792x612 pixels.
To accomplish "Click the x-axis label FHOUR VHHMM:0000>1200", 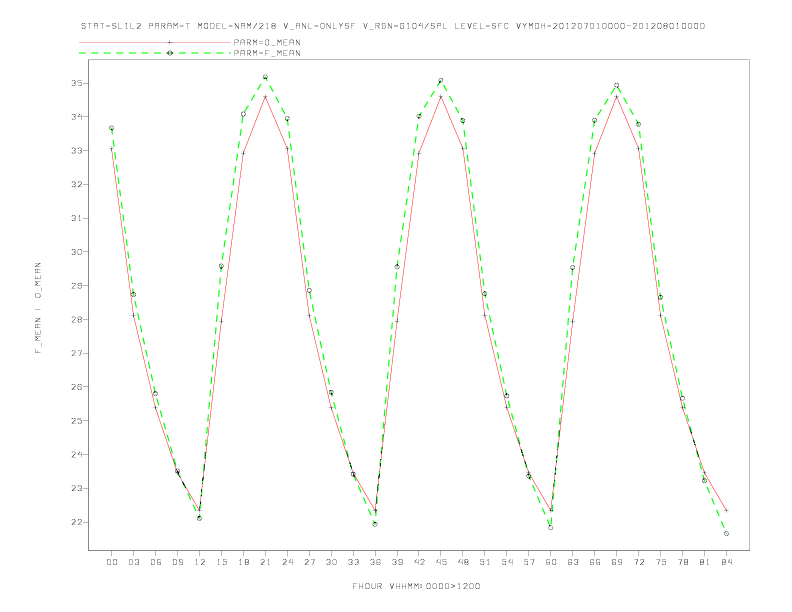I will [416, 586].
